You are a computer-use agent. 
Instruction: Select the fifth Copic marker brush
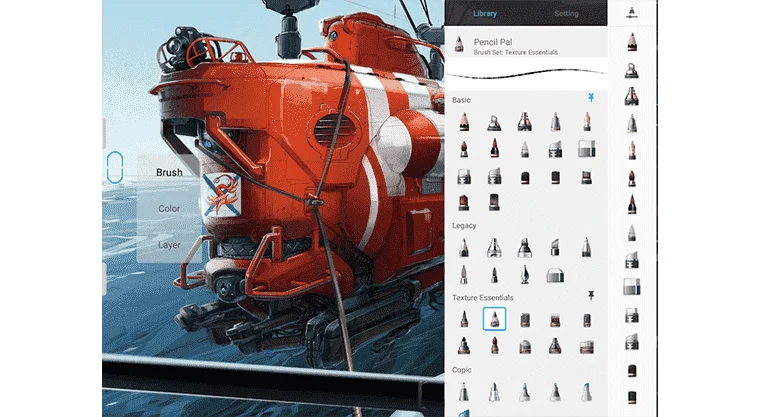pyautogui.click(x=587, y=392)
